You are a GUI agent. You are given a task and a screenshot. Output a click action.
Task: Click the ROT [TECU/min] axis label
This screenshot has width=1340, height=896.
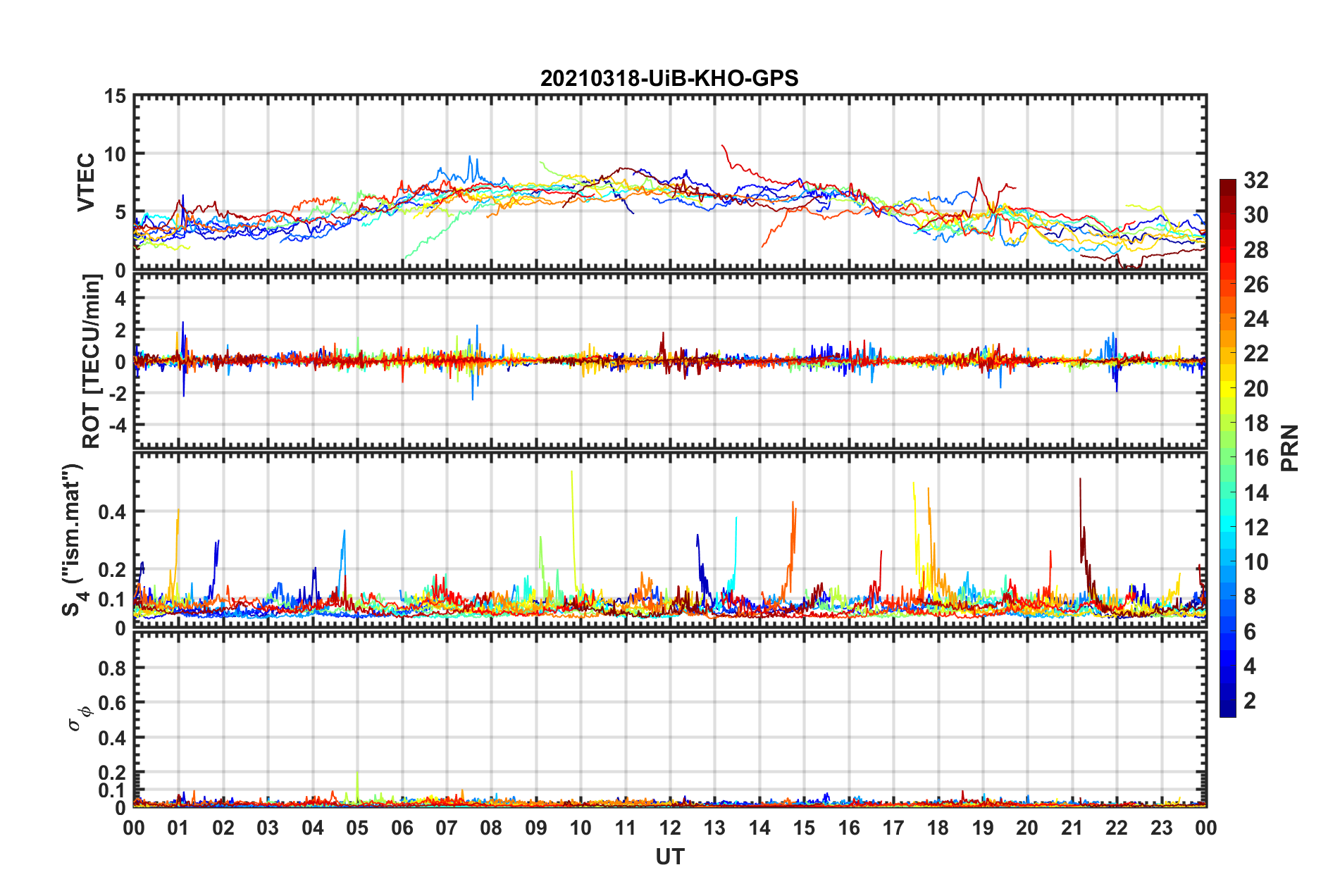tap(92, 361)
